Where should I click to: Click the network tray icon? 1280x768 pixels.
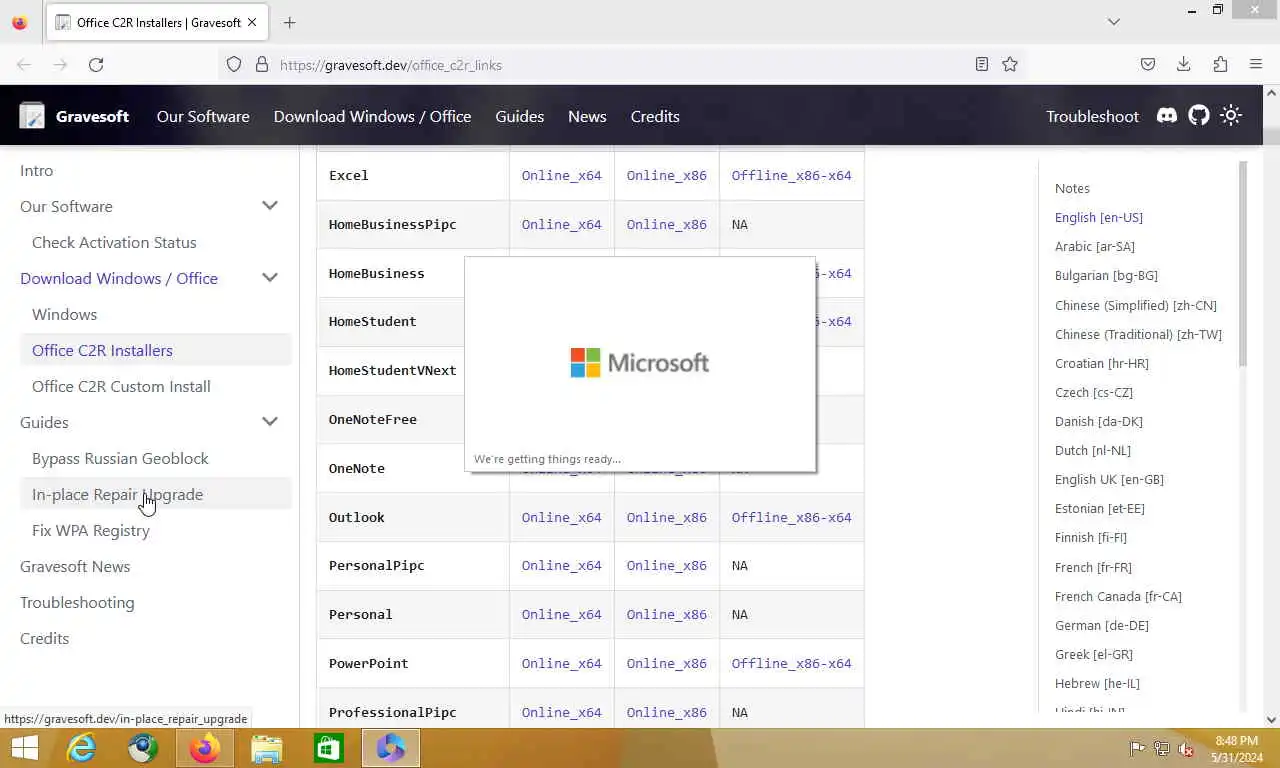tap(1162, 748)
